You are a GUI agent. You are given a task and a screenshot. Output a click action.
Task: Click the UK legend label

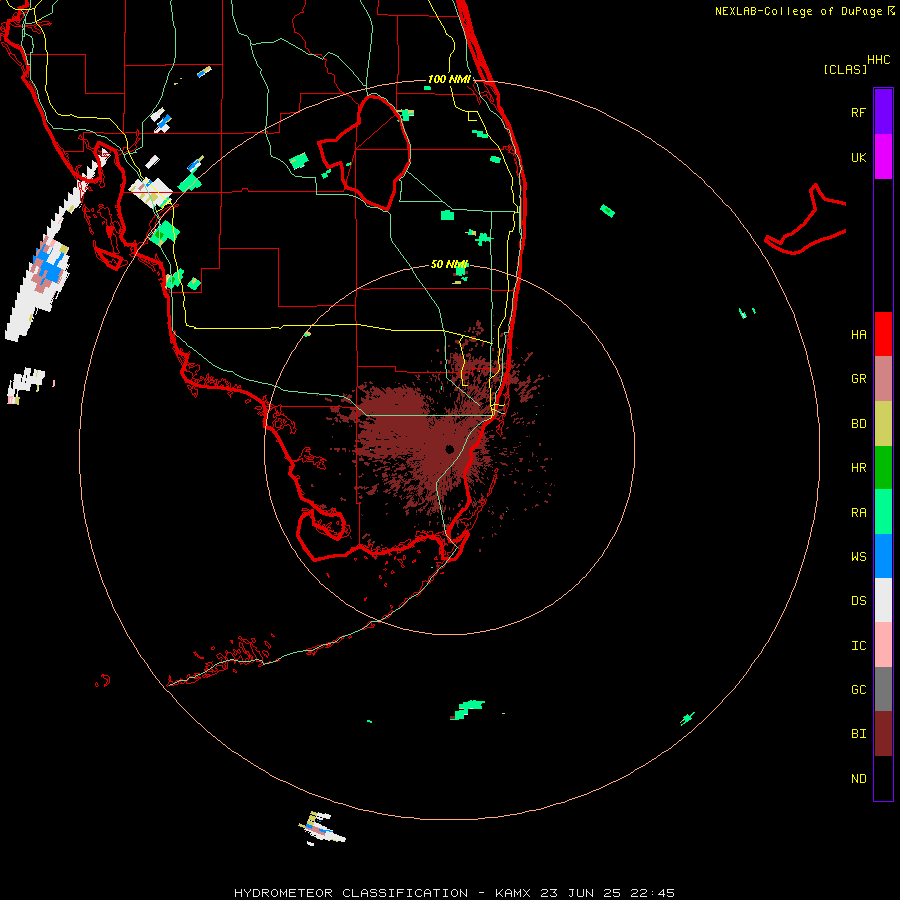[x=858, y=157]
